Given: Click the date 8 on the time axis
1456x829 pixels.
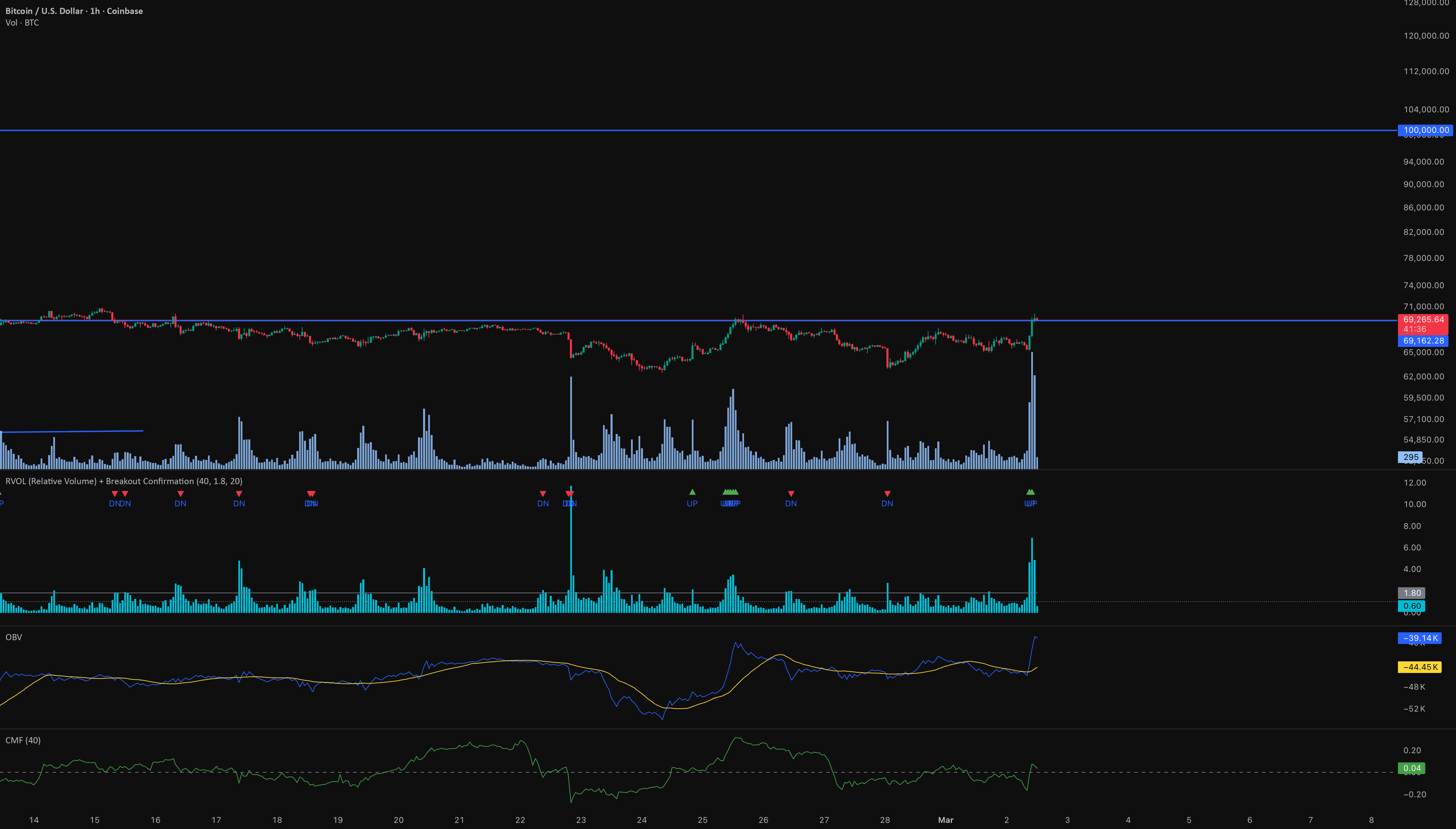Looking at the screenshot, I should coord(1371,820).
